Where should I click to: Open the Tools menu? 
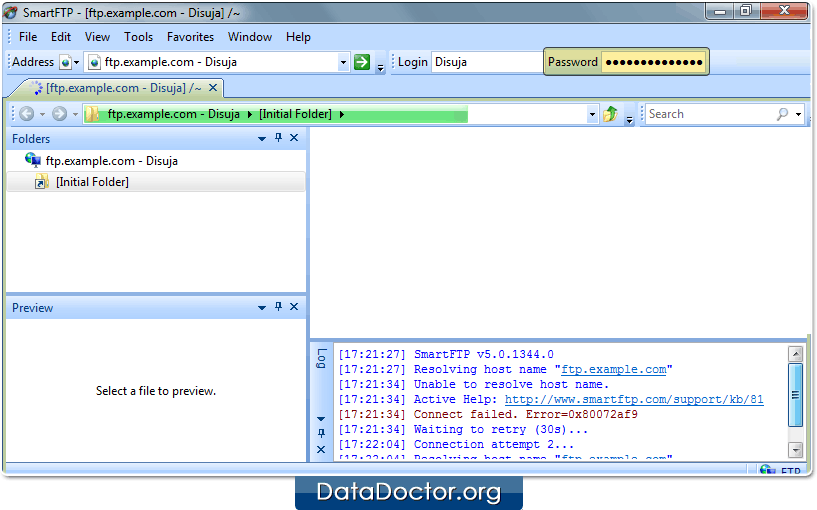point(138,37)
